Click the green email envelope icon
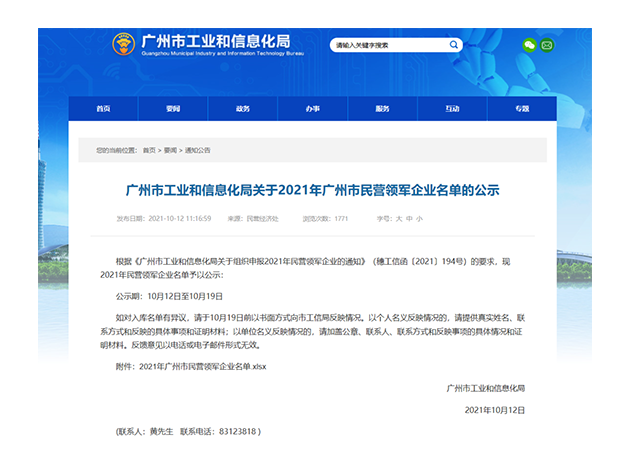Viewport: 630px width, 472px height. coord(547,45)
